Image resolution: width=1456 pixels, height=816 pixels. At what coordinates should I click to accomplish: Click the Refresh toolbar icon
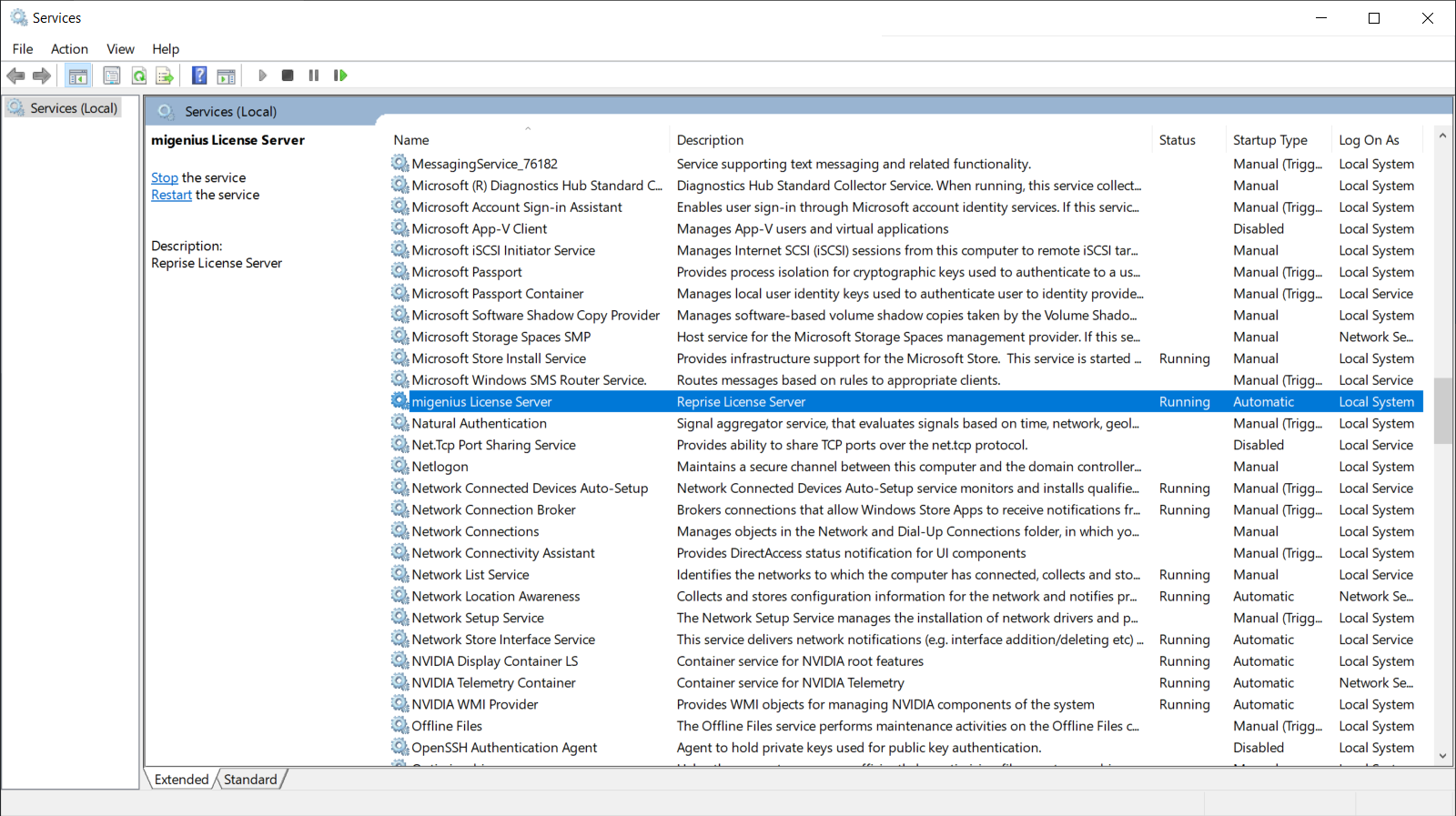(139, 76)
